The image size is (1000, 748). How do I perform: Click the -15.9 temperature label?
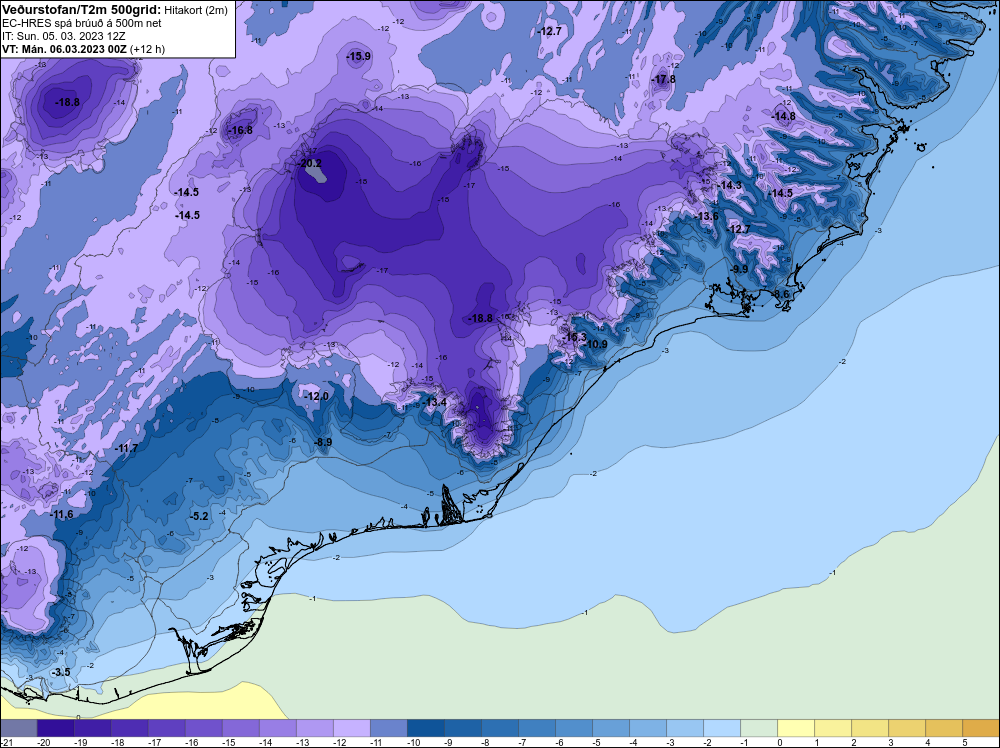(358, 57)
